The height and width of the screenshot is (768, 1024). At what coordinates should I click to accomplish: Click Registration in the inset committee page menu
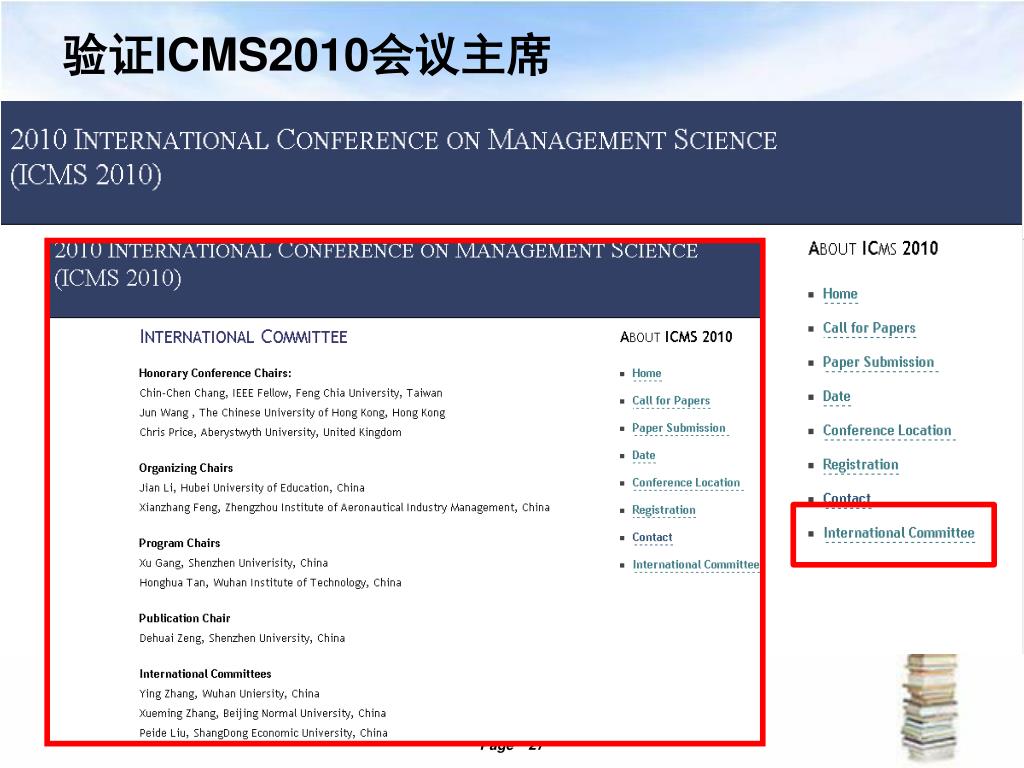point(664,510)
